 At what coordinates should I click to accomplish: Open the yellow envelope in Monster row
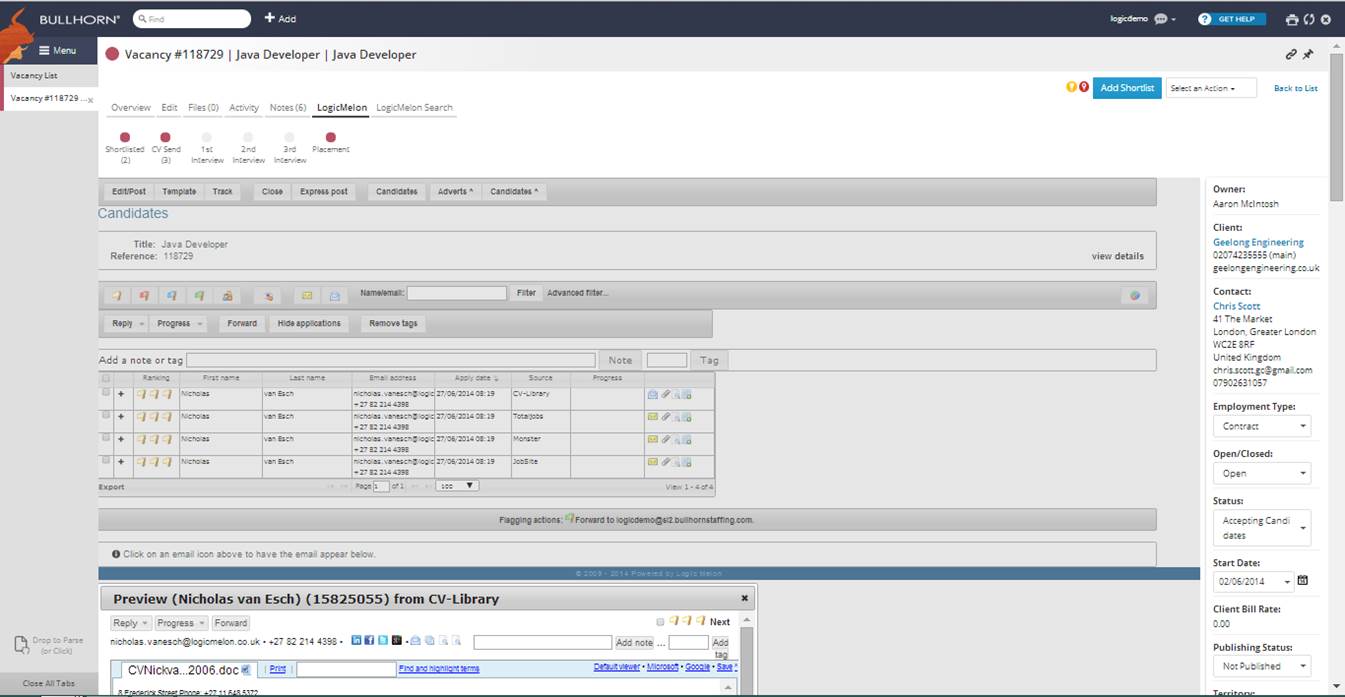click(653, 439)
